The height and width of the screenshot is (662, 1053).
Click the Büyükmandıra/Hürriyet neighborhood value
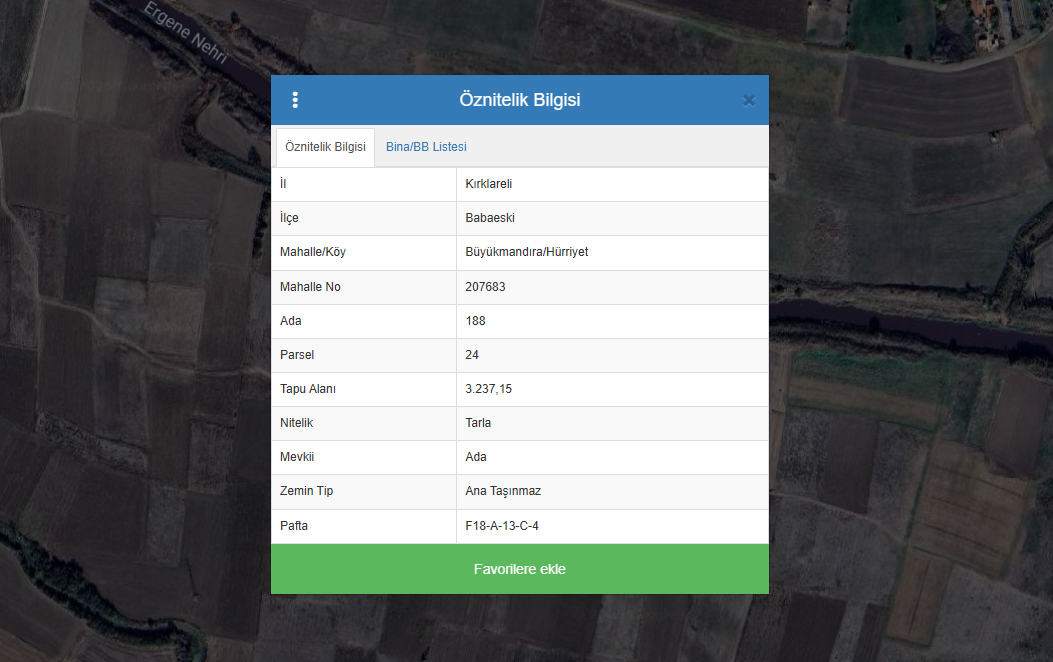click(x=526, y=252)
